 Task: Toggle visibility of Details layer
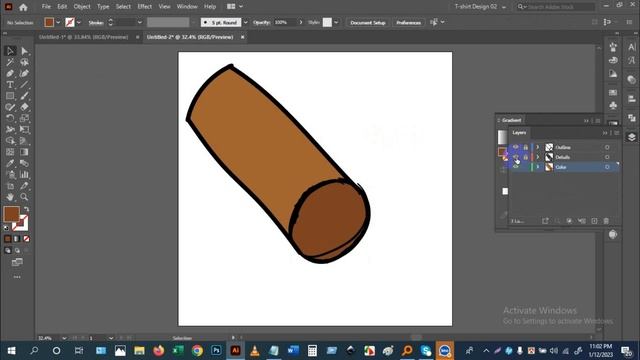click(516, 157)
